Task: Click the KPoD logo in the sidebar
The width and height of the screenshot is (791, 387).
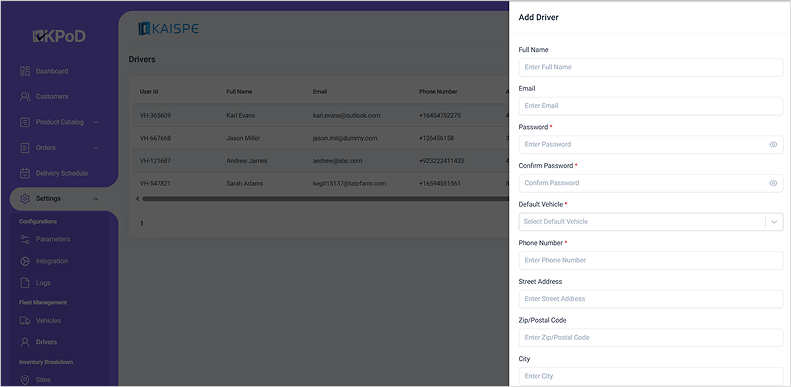Action: (59, 36)
